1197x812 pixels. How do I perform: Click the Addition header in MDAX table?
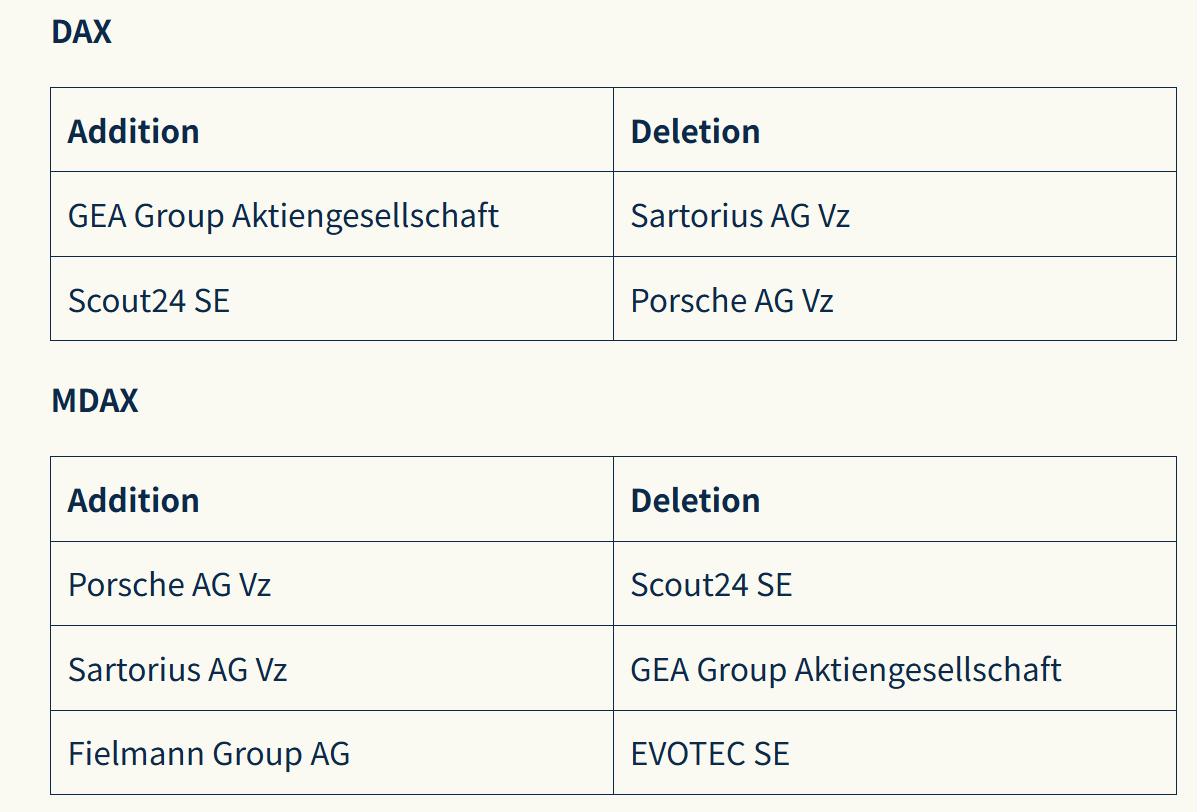[x=133, y=500]
